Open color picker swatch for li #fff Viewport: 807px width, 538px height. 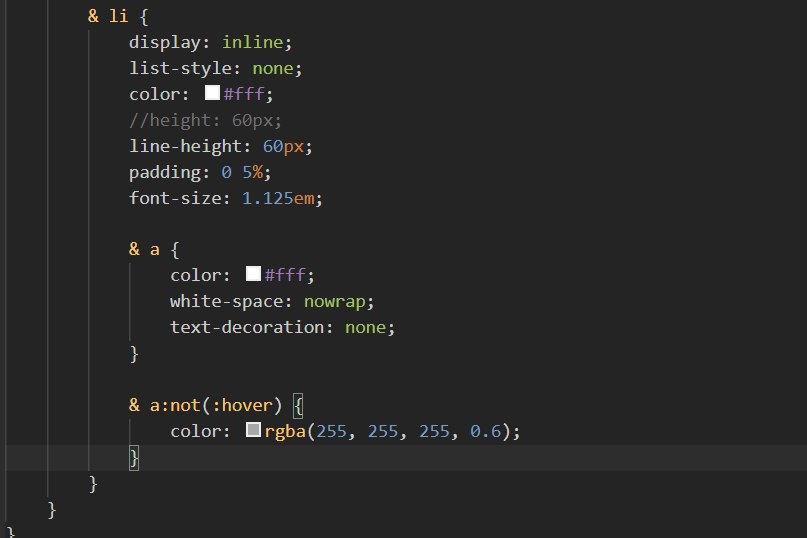pos(212,93)
